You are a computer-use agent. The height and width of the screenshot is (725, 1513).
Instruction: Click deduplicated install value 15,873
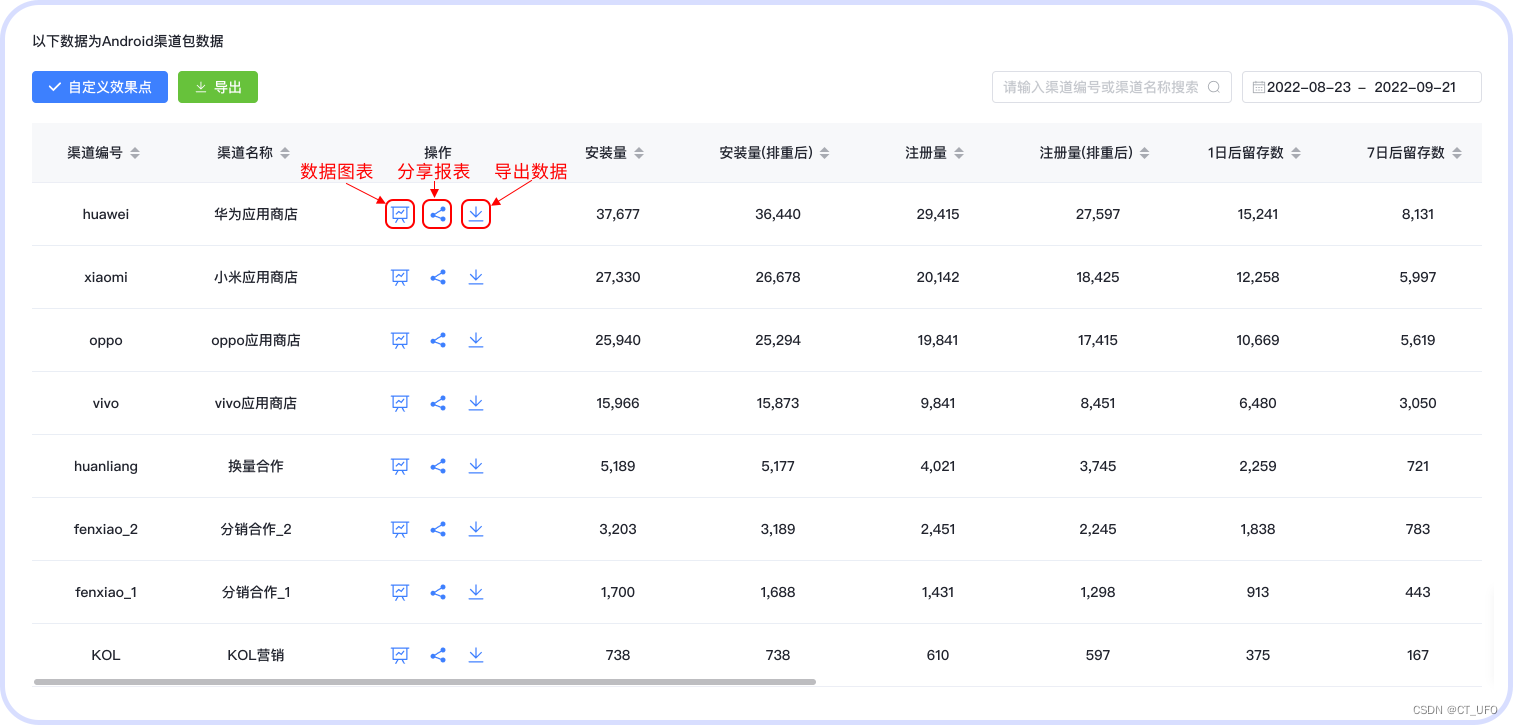click(778, 403)
